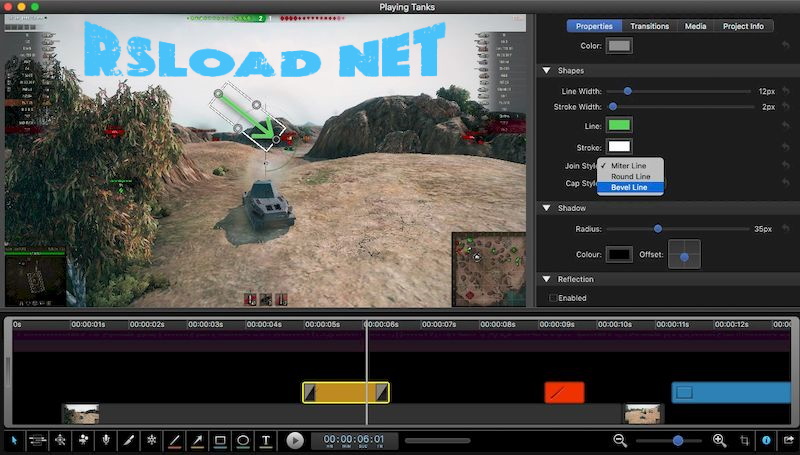Play the video from the playhead
The width and height of the screenshot is (800, 455).
295,440
